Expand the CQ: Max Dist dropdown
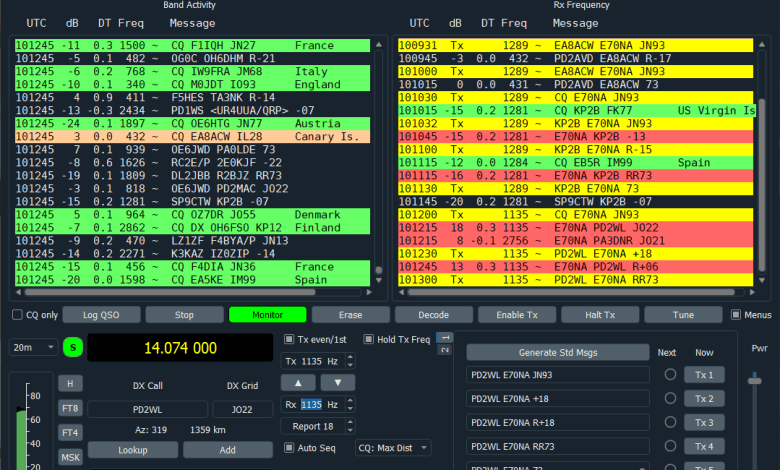 coord(393,447)
